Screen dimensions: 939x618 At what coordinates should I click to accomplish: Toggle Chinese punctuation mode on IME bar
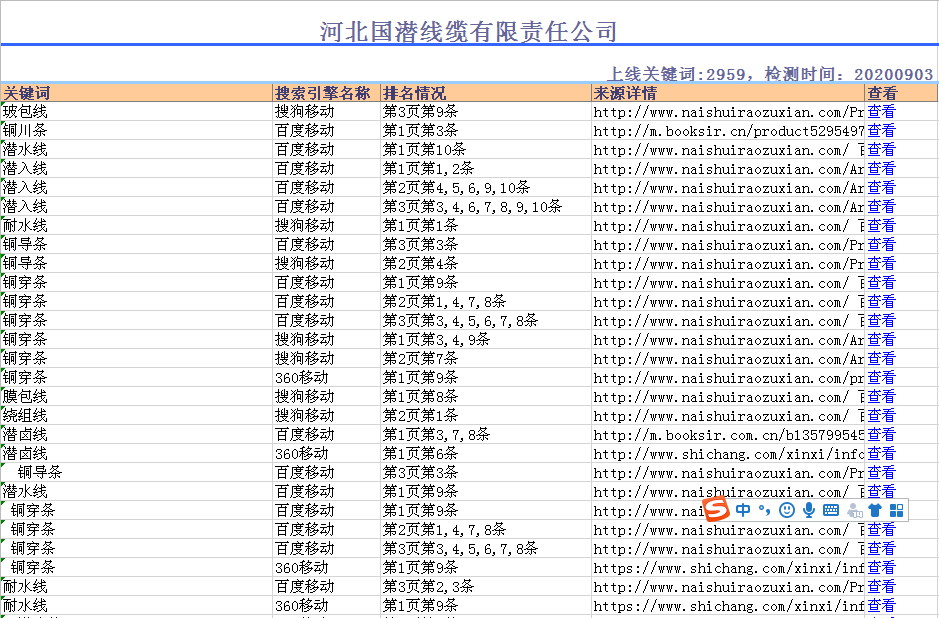(x=764, y=510)
